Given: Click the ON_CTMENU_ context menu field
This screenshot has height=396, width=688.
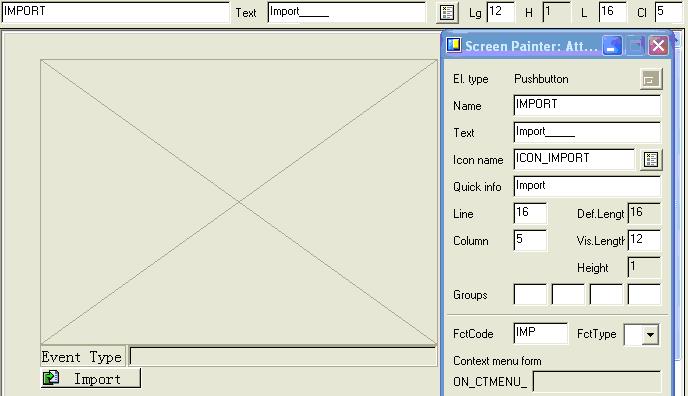Looking at the screenshot, I should tap(596, 382).
